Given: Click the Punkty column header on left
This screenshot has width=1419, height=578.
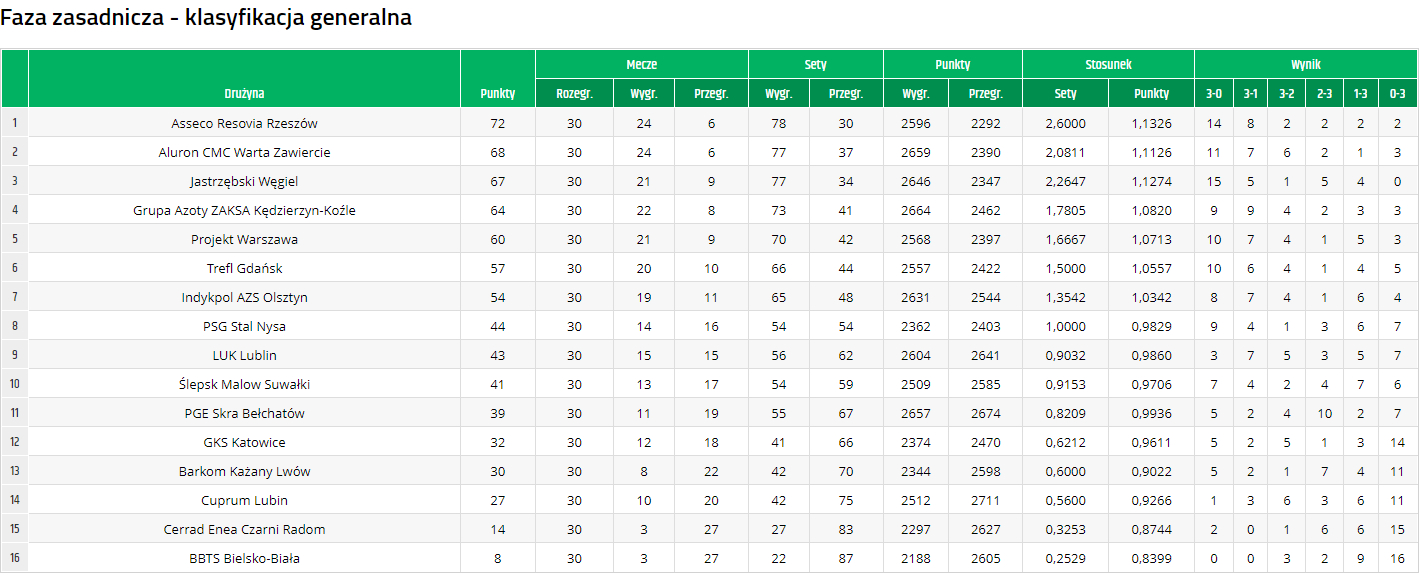Looking at the screenshot, I should (x=497, y=93).
